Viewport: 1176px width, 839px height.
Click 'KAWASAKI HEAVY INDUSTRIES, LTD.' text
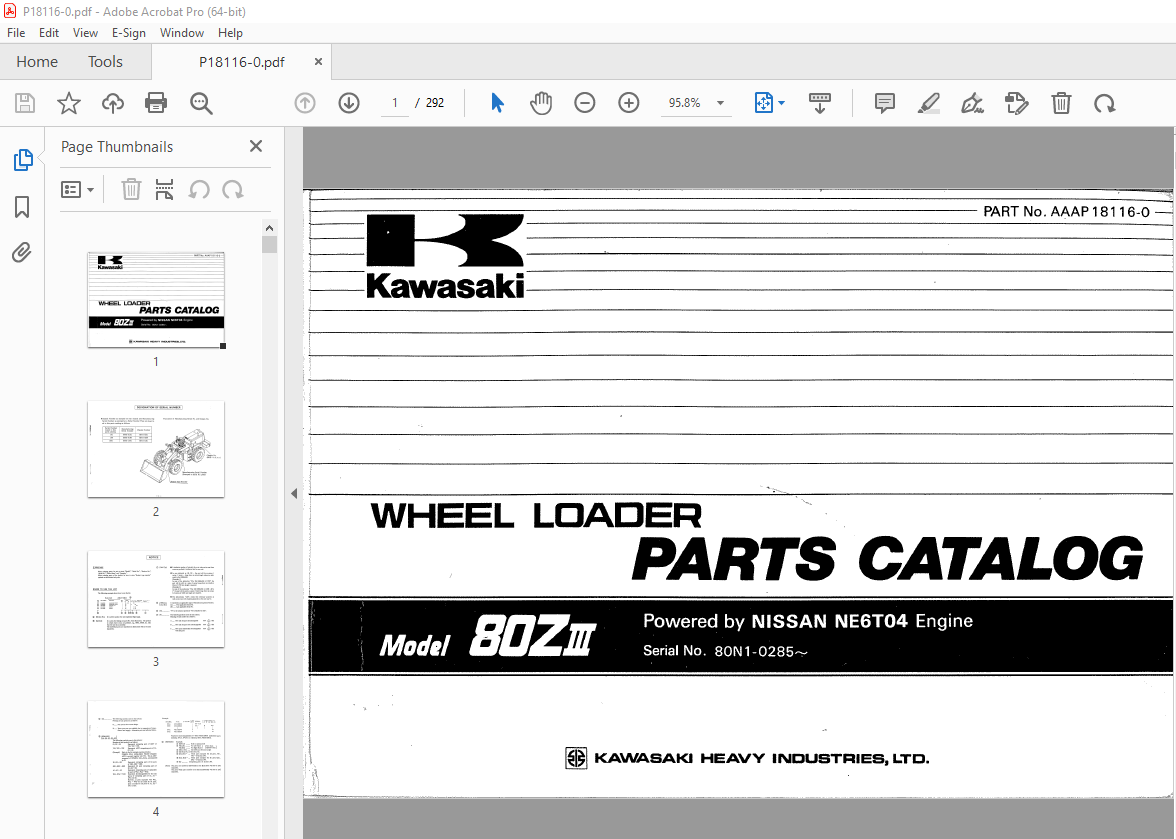[761, 758]
